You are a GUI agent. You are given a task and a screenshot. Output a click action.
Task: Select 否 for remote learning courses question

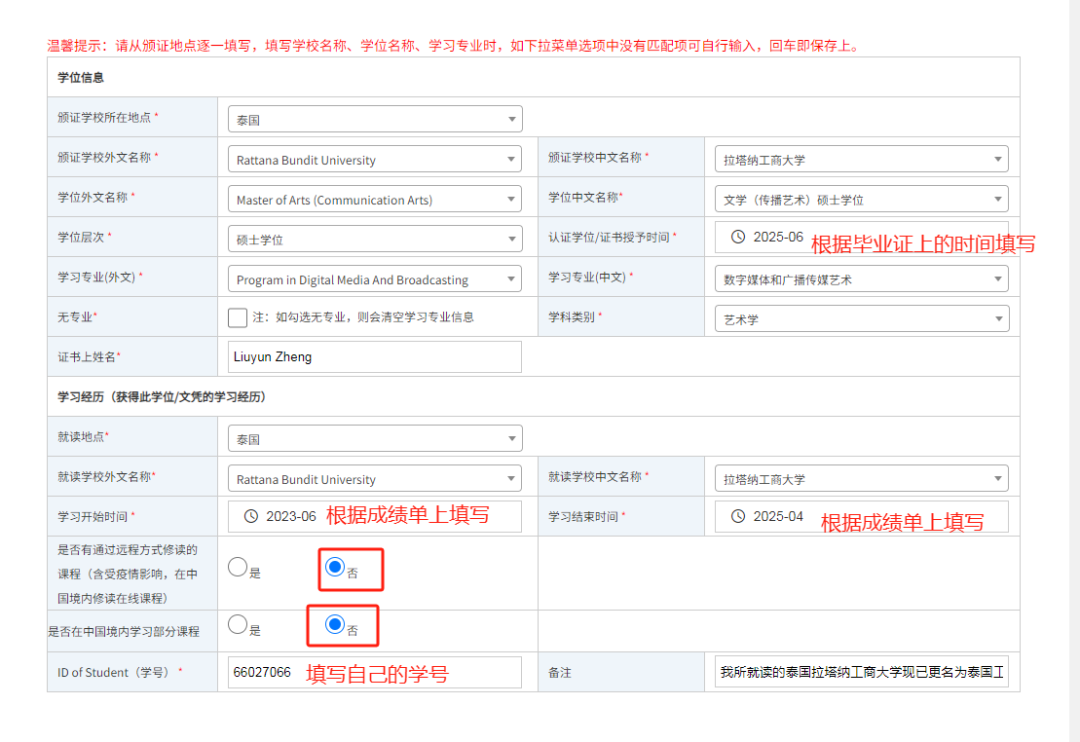[335, 567]
